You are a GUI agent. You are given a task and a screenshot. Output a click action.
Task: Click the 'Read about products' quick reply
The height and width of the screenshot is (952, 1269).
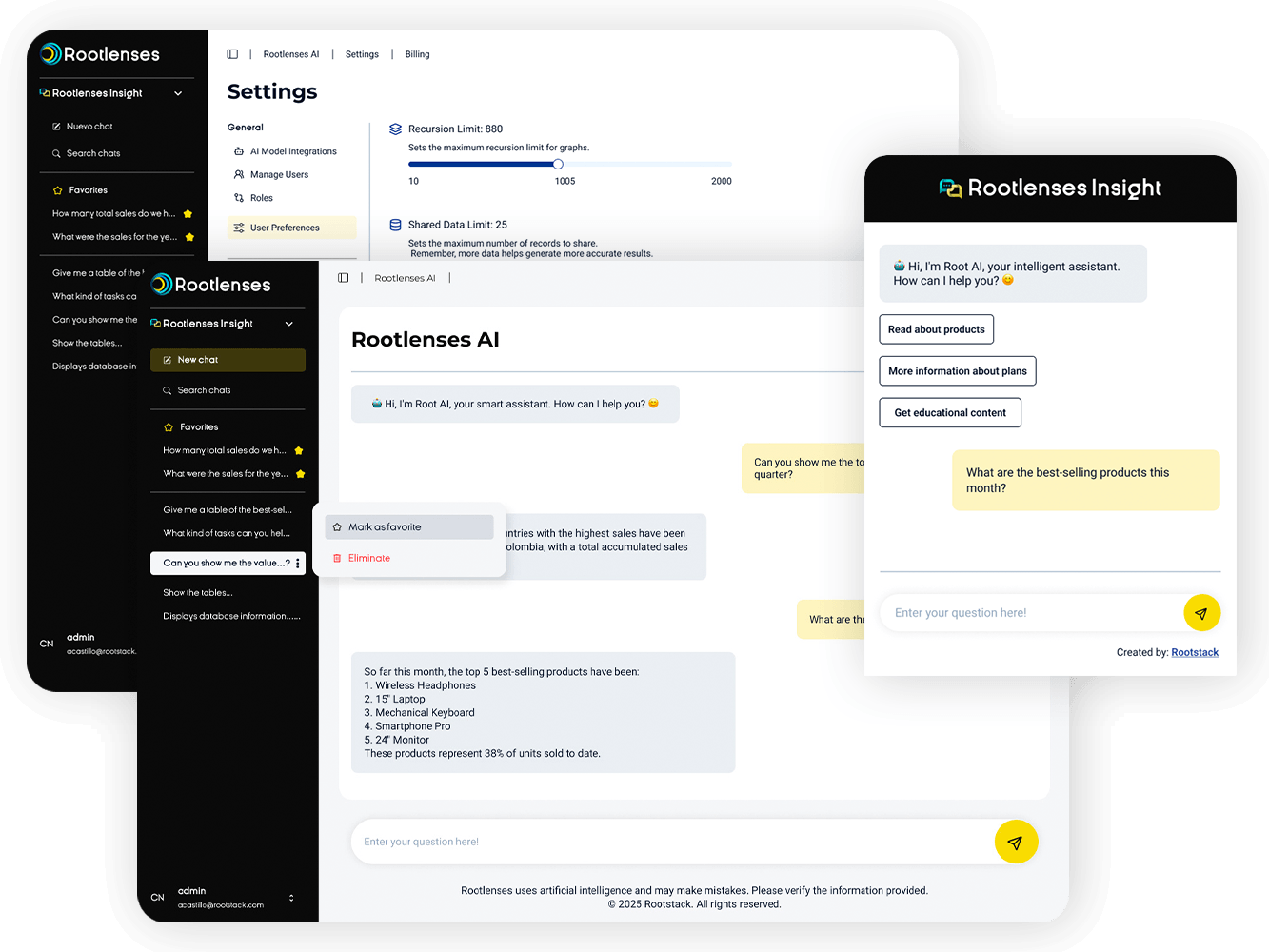[x=936, y=329]
